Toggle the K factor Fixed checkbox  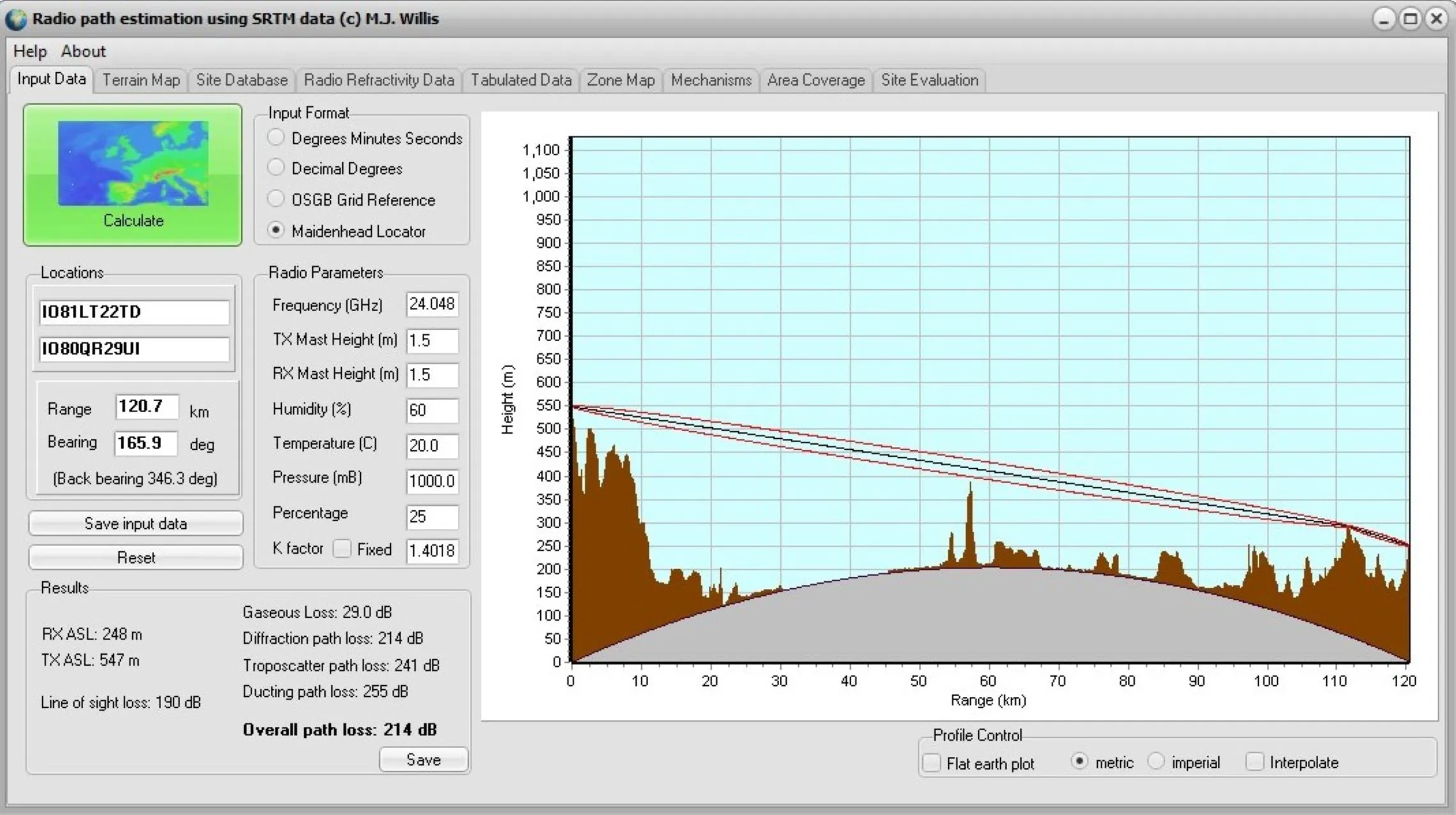(x=342, y=549)
